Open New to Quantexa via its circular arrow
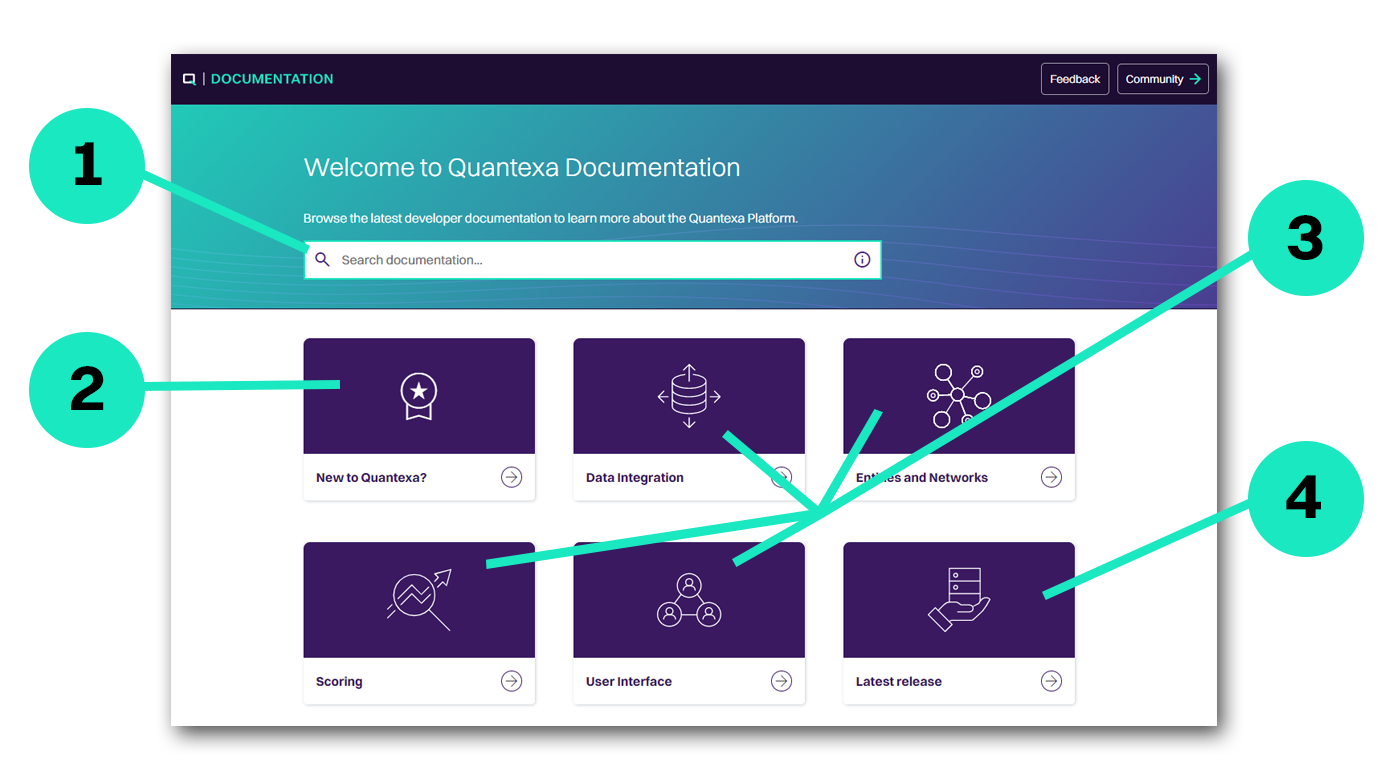 (511, 477)
